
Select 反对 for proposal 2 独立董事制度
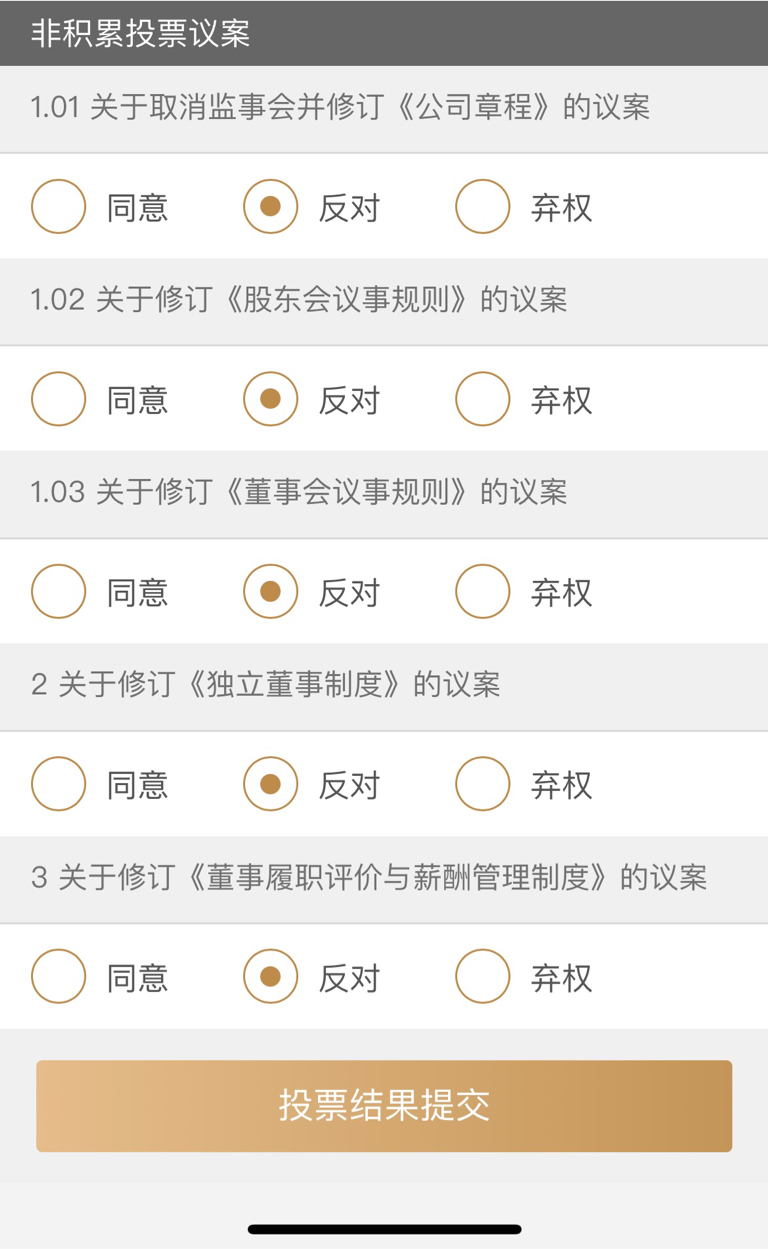click(x=270, y=784)
